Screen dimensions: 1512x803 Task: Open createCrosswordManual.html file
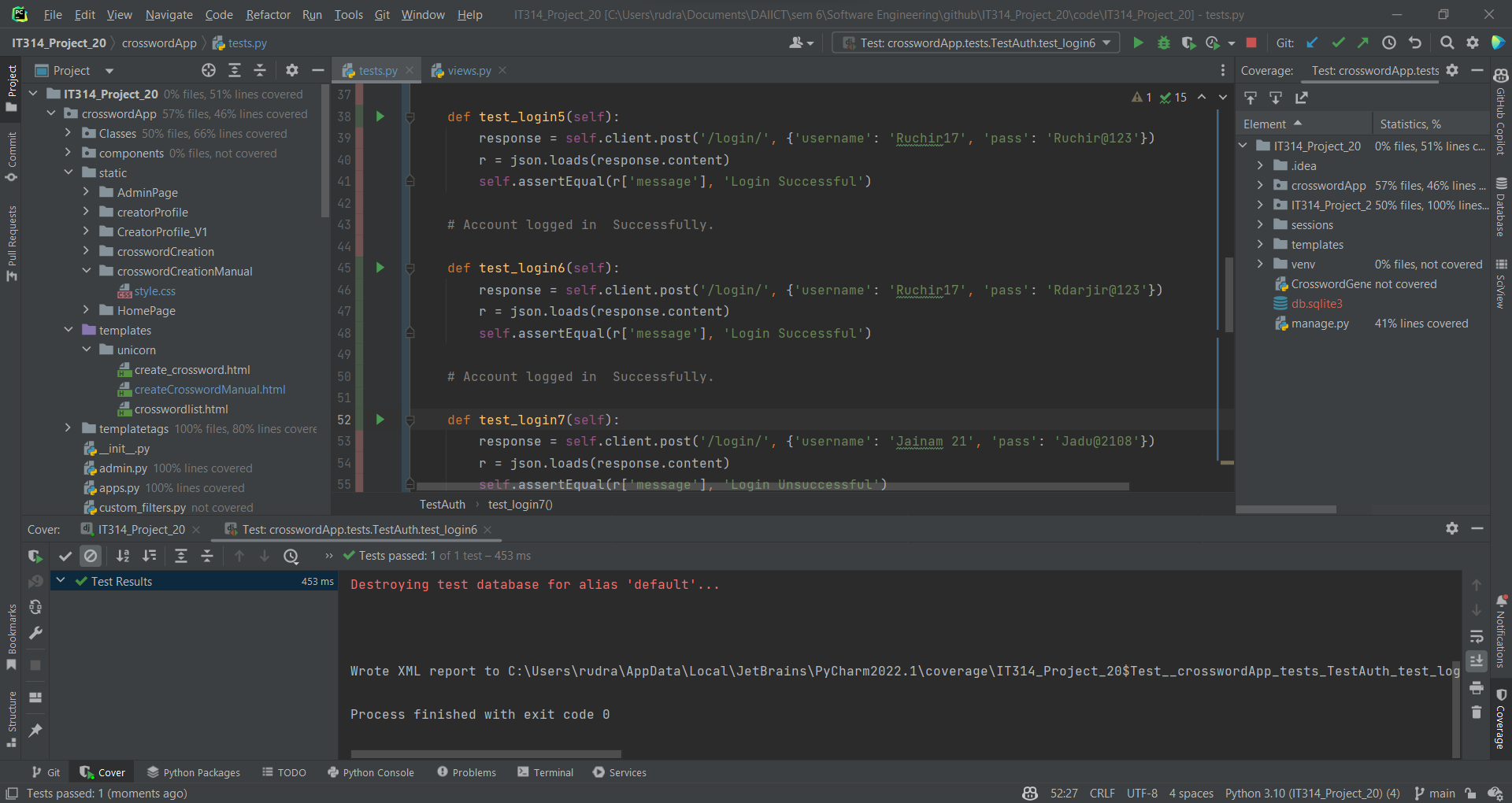point(209,389)
